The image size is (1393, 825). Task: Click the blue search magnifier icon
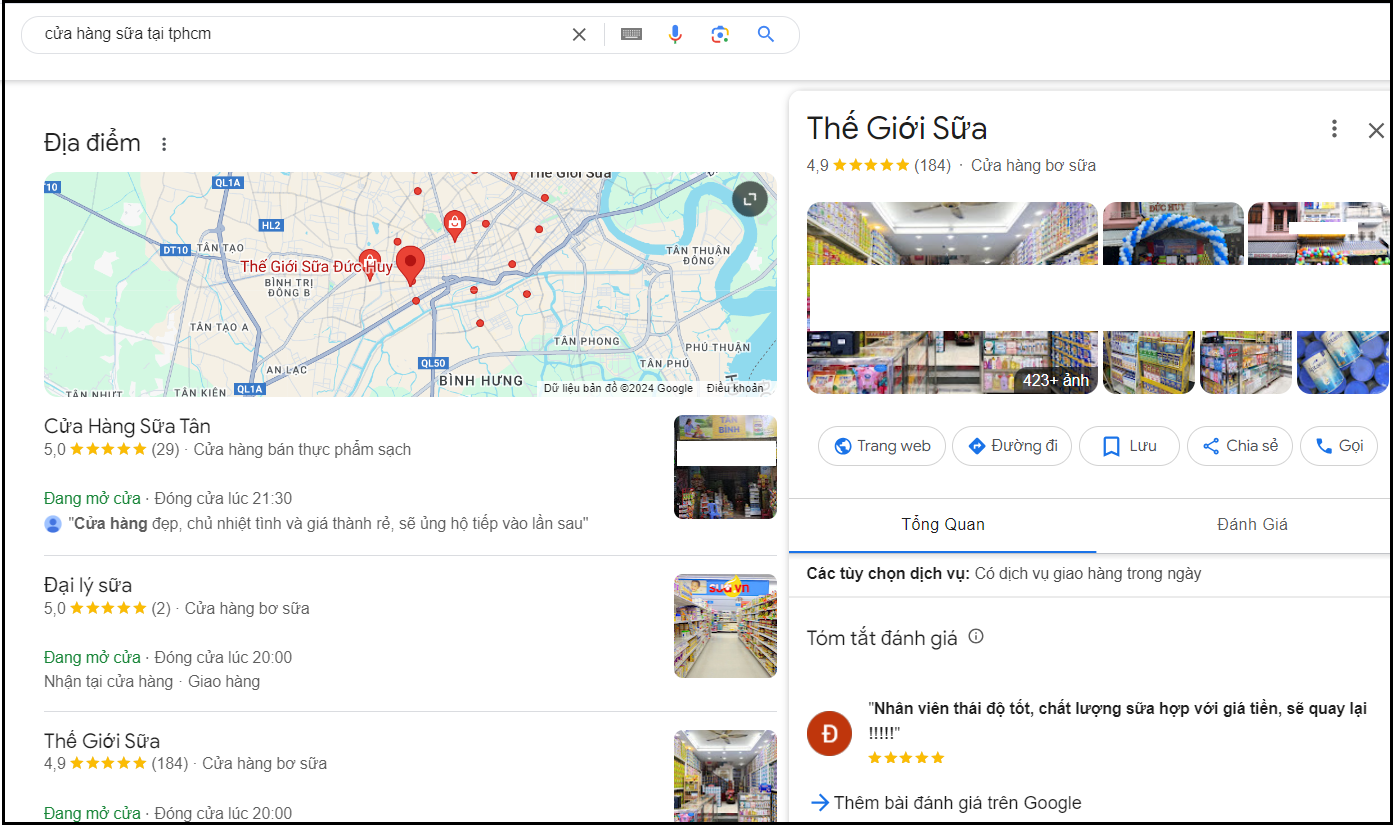point(766,34)
